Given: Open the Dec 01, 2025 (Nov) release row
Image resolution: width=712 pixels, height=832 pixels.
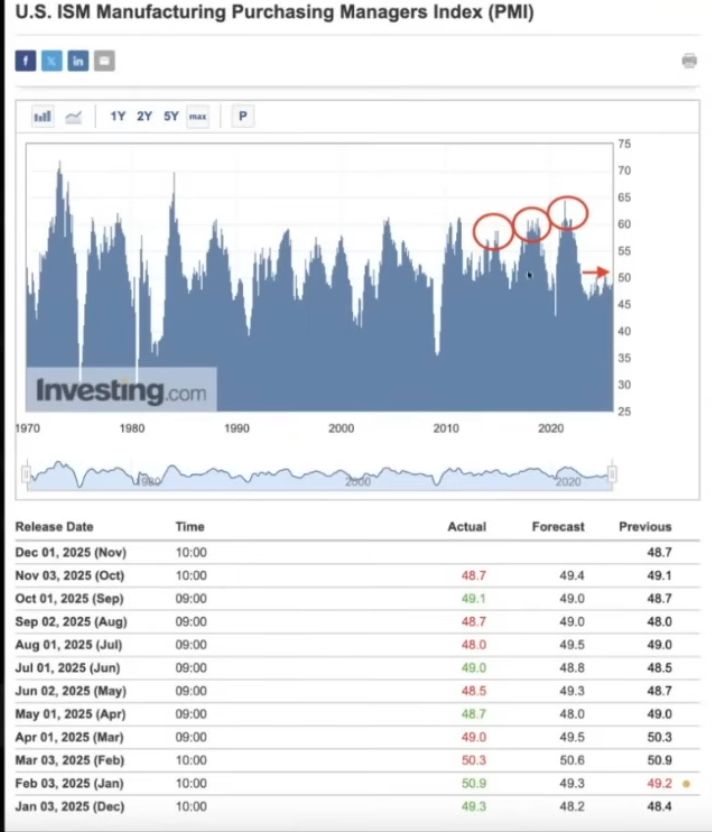Looking at the screenshot, I should [x=71, y=552].
